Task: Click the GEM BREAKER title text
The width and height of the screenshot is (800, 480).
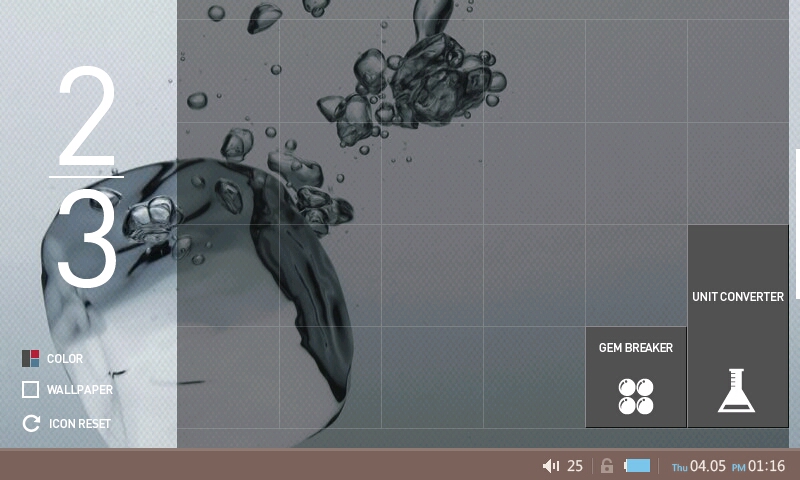Action: click(636, 348)
